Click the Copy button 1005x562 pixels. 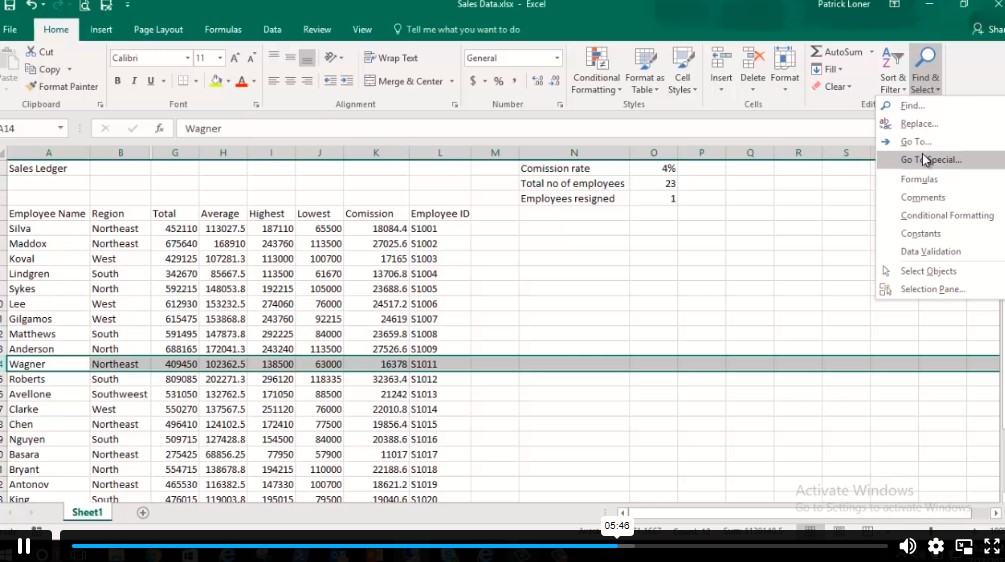(x=43, y=69)
